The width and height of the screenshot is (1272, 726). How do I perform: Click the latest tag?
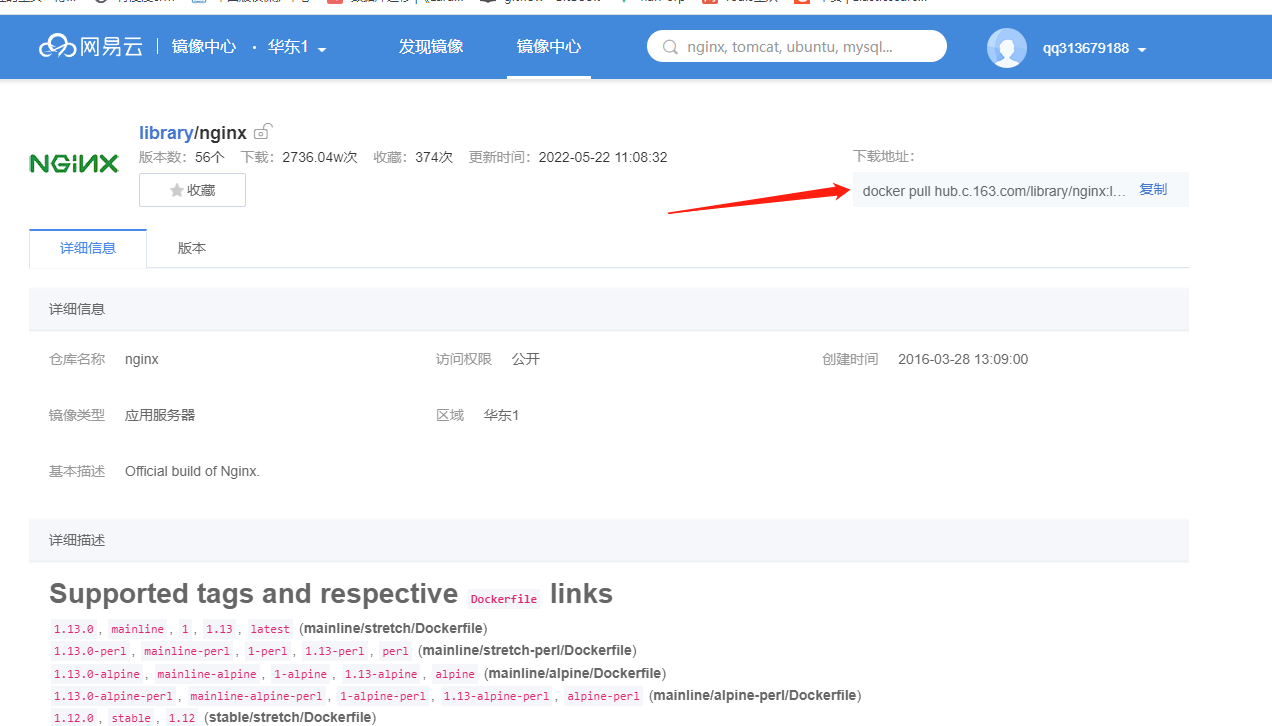pos(270,629)
